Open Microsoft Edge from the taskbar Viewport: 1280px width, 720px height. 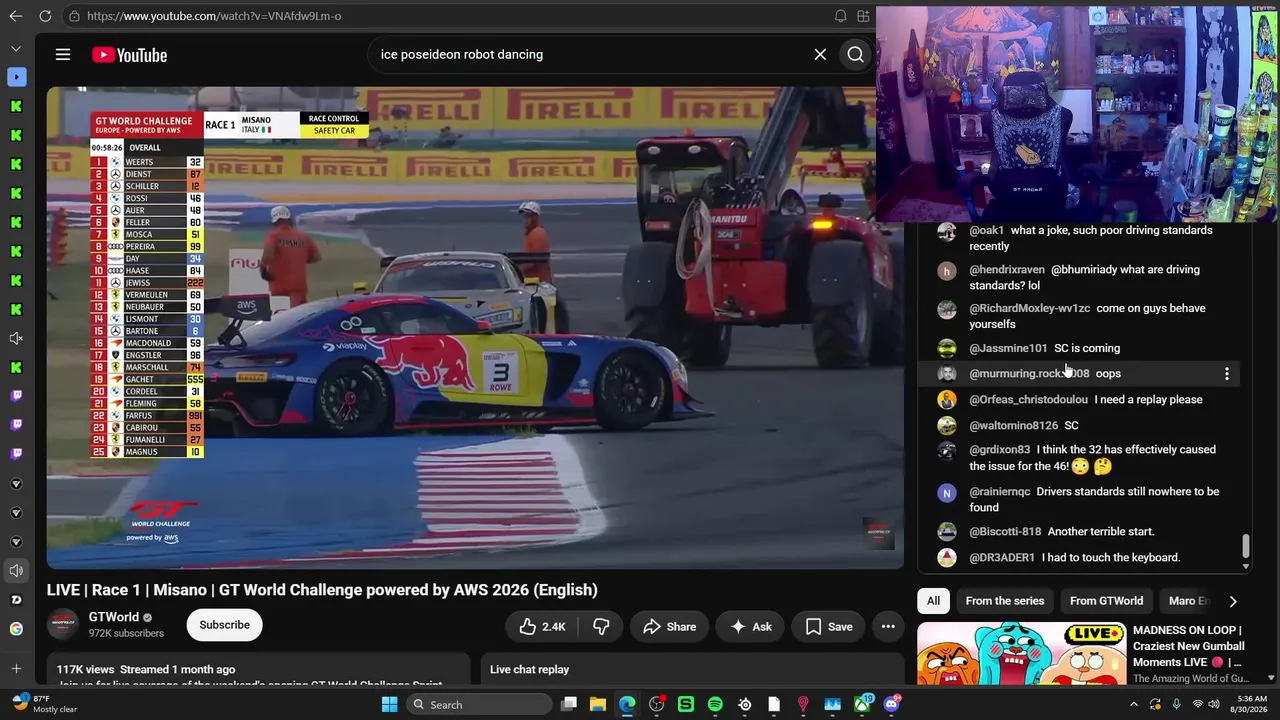click(627, 704)
